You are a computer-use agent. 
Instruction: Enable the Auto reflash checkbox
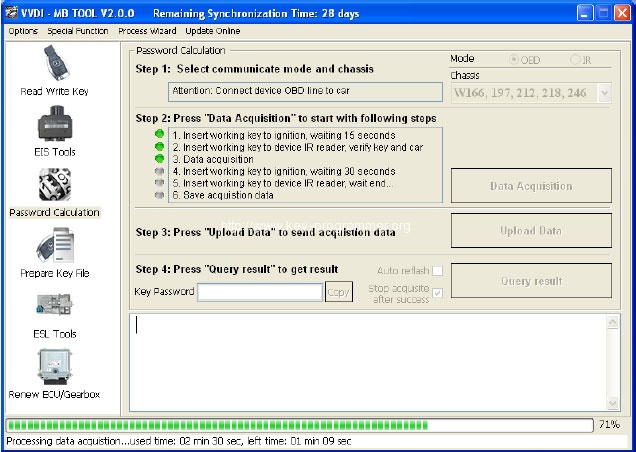436,271
